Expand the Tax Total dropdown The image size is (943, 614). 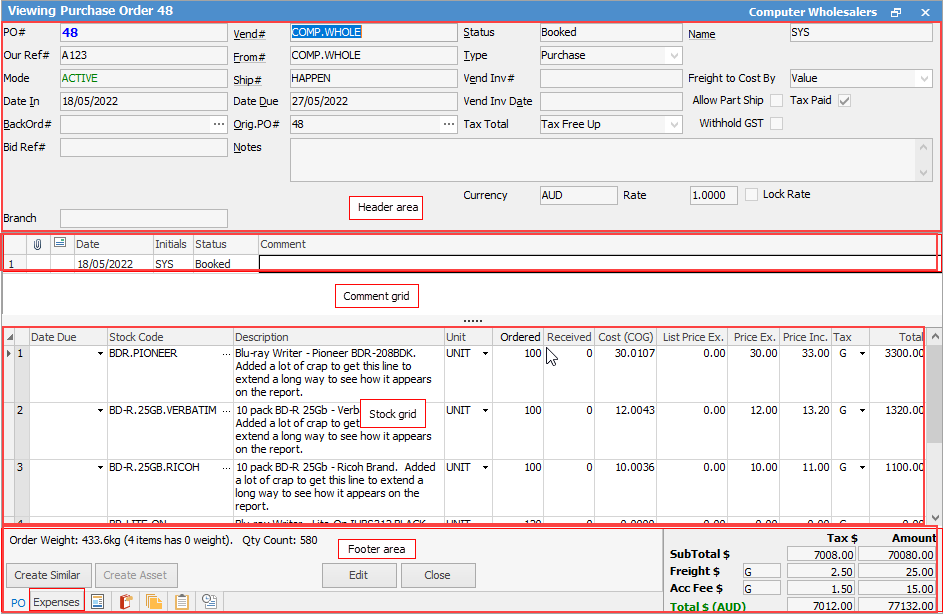(675, 125)
